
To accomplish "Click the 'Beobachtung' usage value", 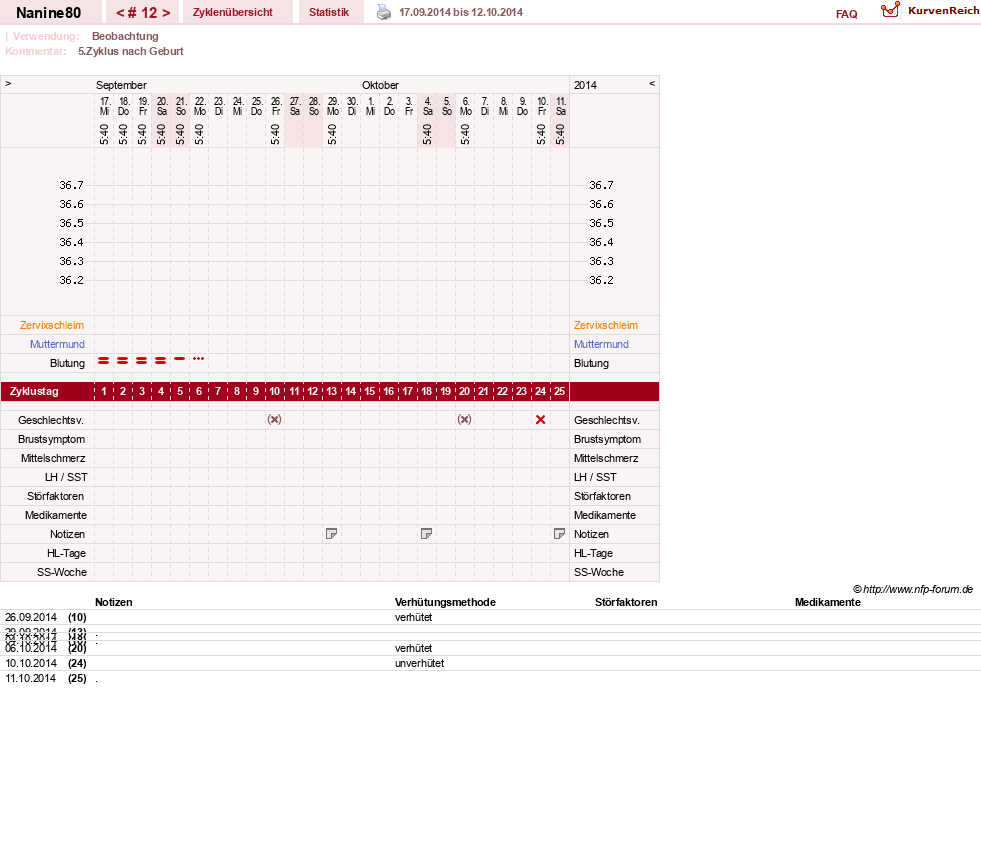I will 125,36.
